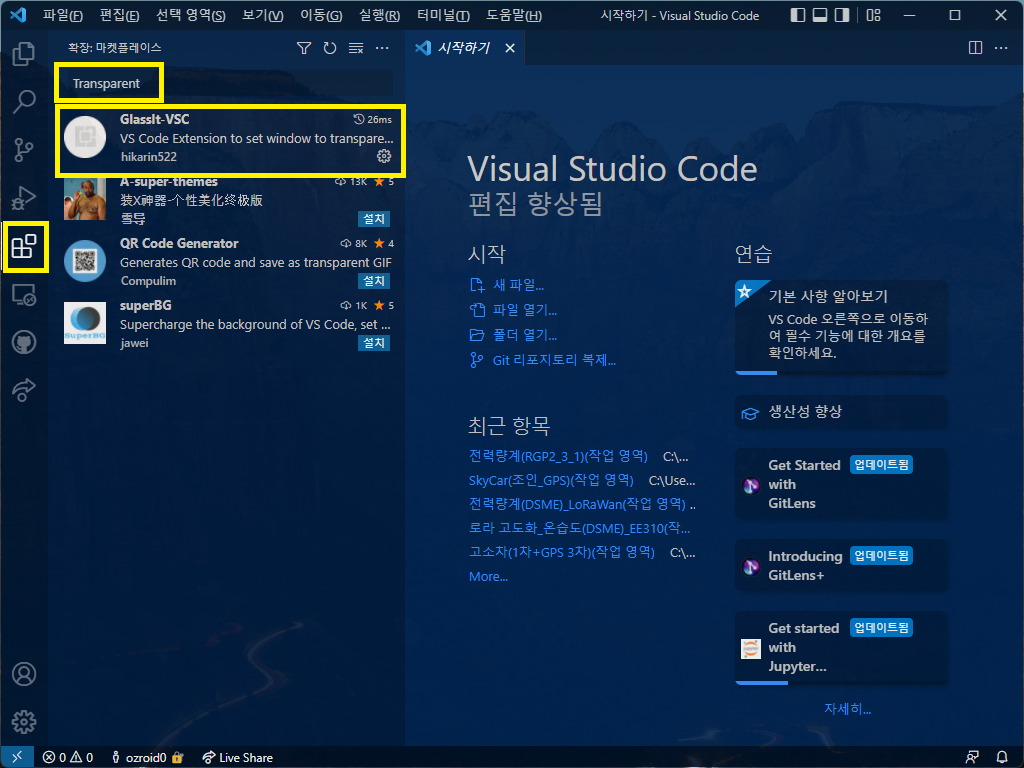The width and height of the screenshot is (1024, 768).
Task: Open the Run and Debug view
Action: [24, 198]
